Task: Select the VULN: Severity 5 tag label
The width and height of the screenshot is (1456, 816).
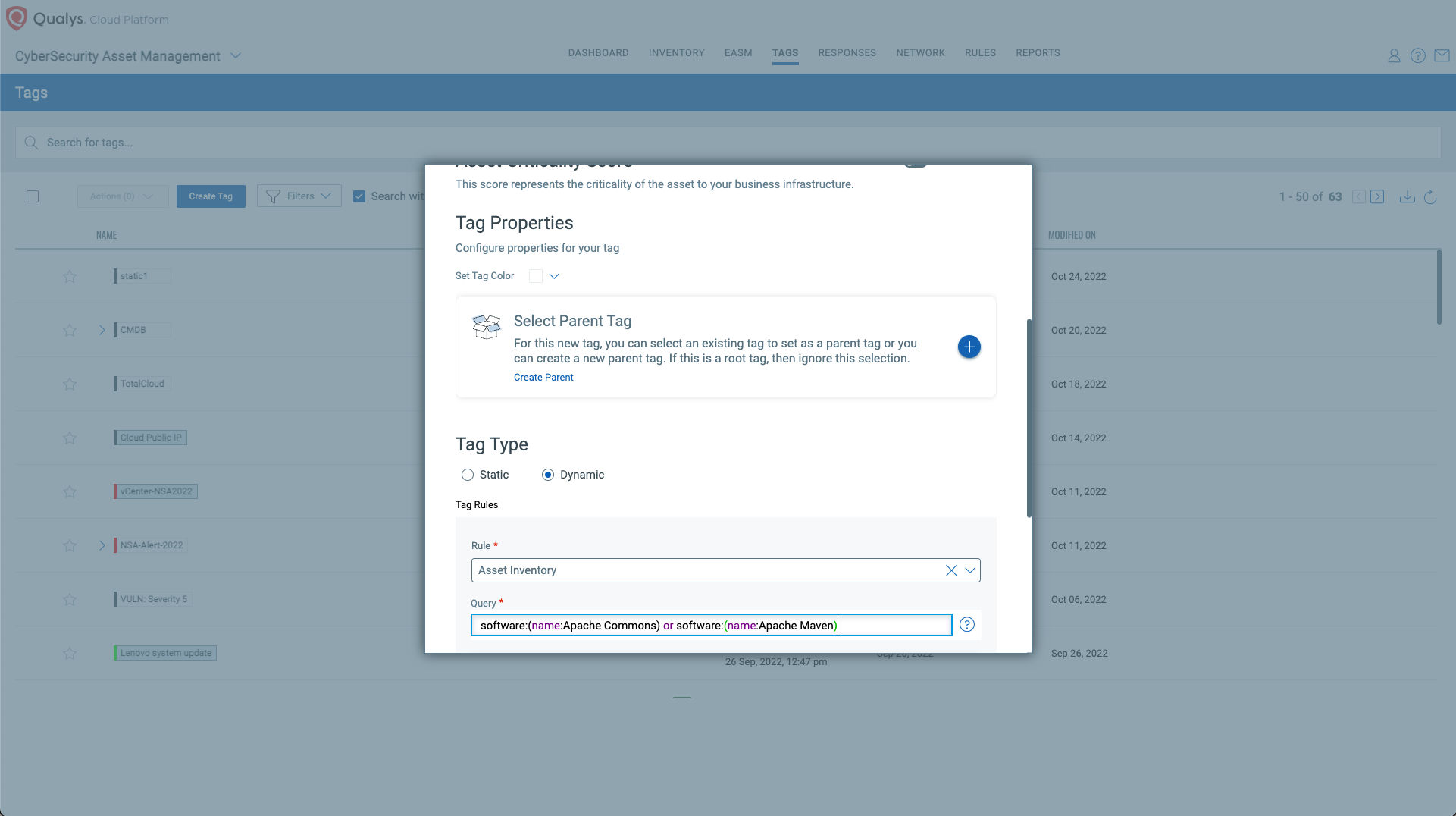Action: (x=152, y=599)
